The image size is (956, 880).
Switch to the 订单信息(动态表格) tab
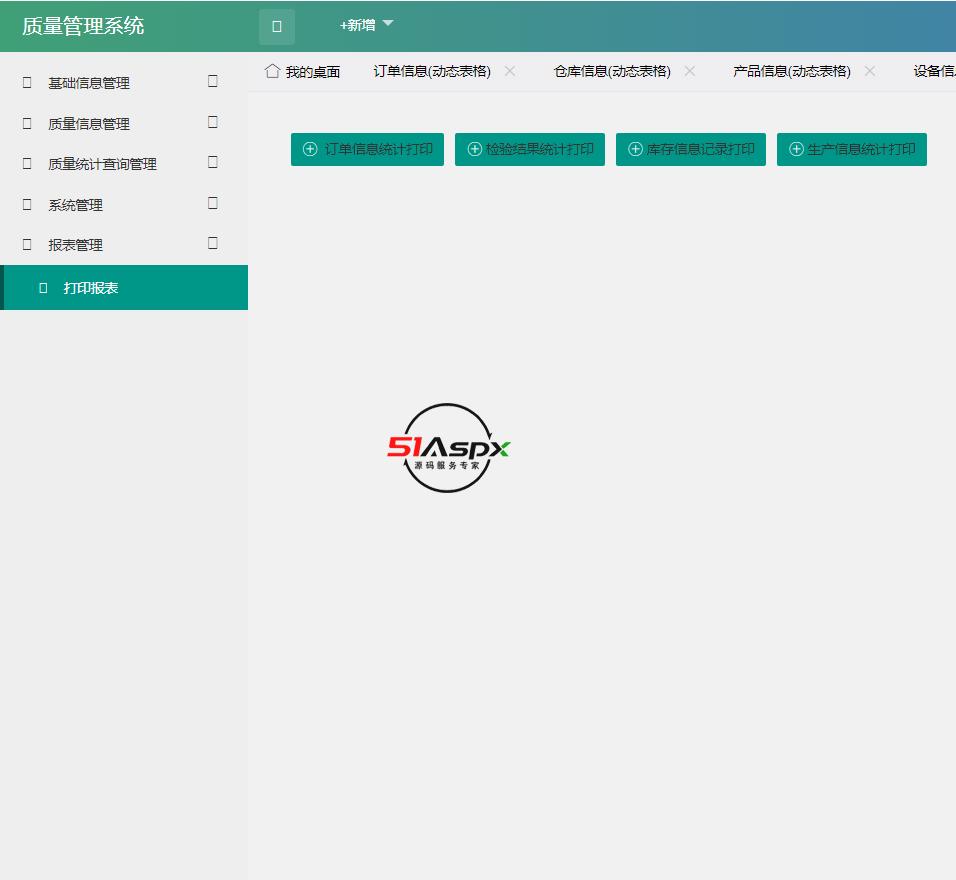pyautogui.click(x=432, y=71)
